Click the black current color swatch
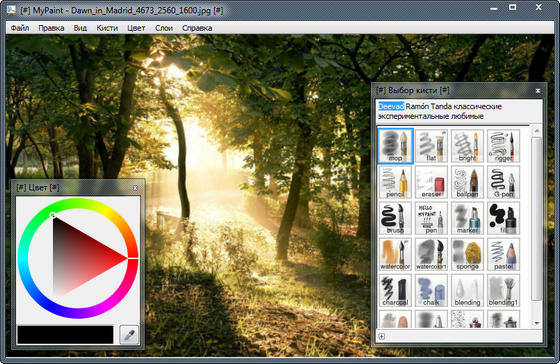The width and height of the screenshot is (560, 364). pos(65,335)
